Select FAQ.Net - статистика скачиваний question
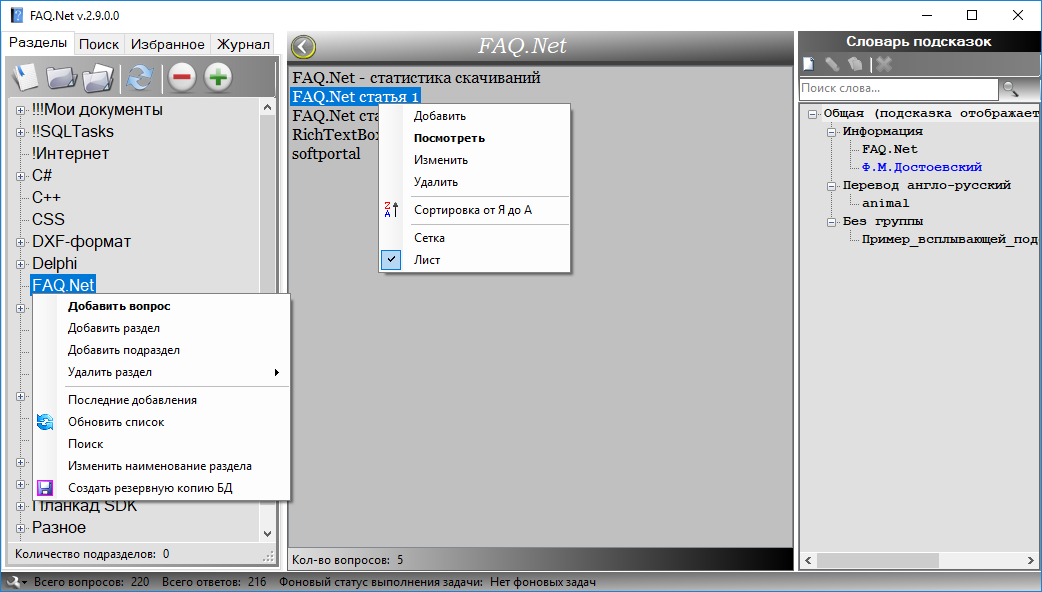The image size is (1042, 592). tap(416, 78)
